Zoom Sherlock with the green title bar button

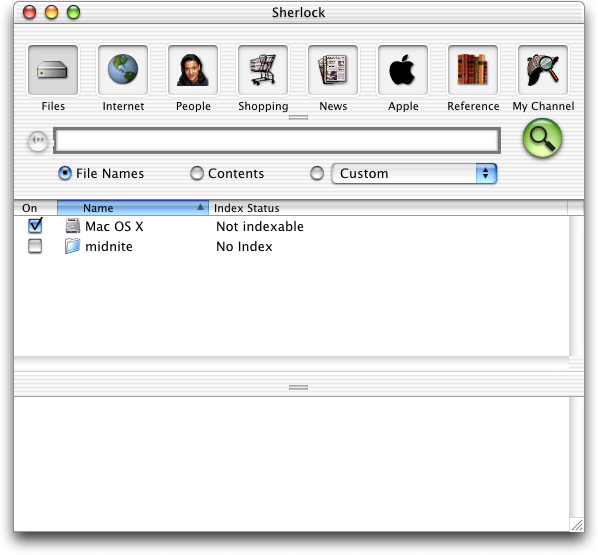(x=74, y=12)
